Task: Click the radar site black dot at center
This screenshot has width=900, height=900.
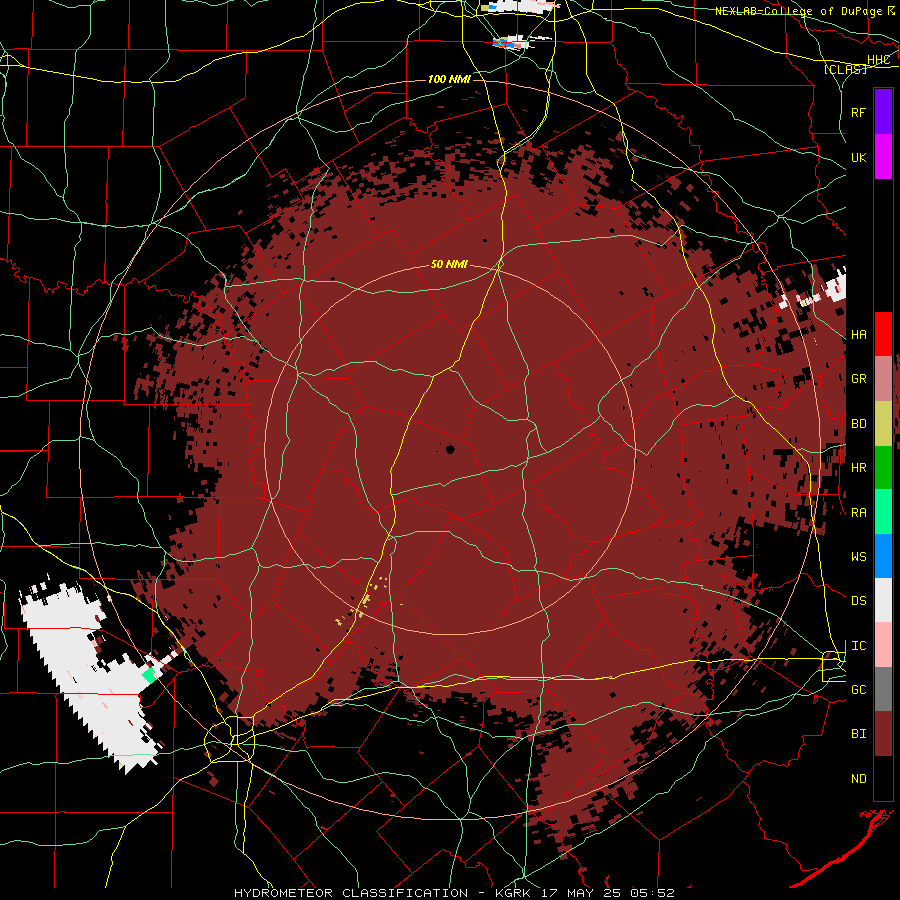Action: click(450, 449)
